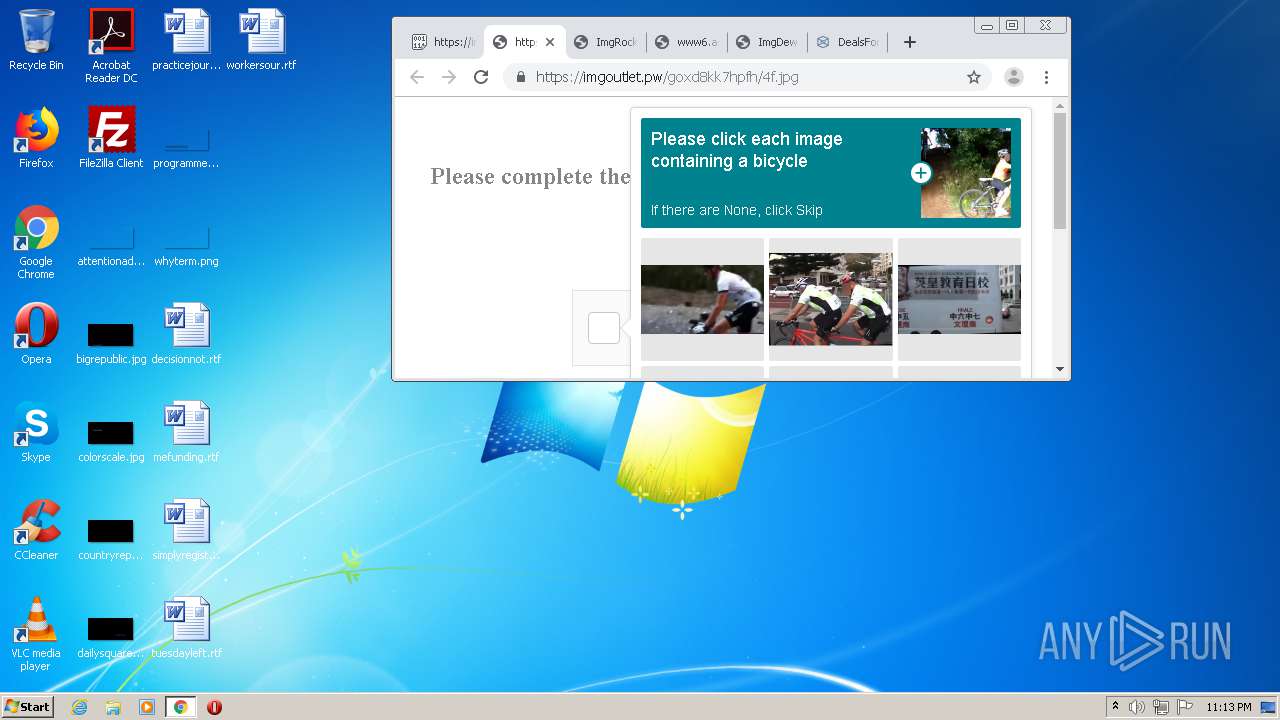
Task: Open Chrome's three-dot menu
Action: pos(1046,77)
